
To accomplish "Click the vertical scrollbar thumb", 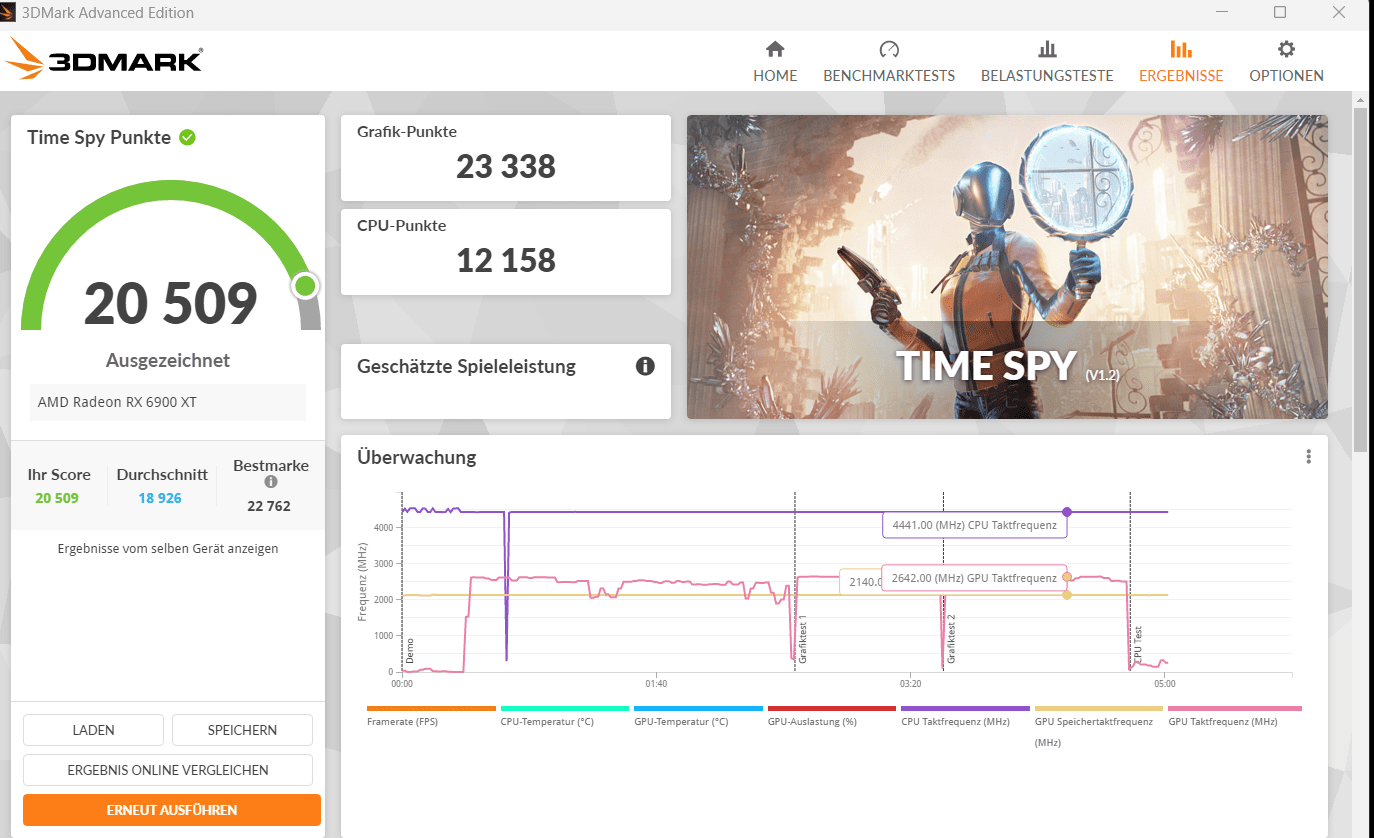I will coord(1360,280).
